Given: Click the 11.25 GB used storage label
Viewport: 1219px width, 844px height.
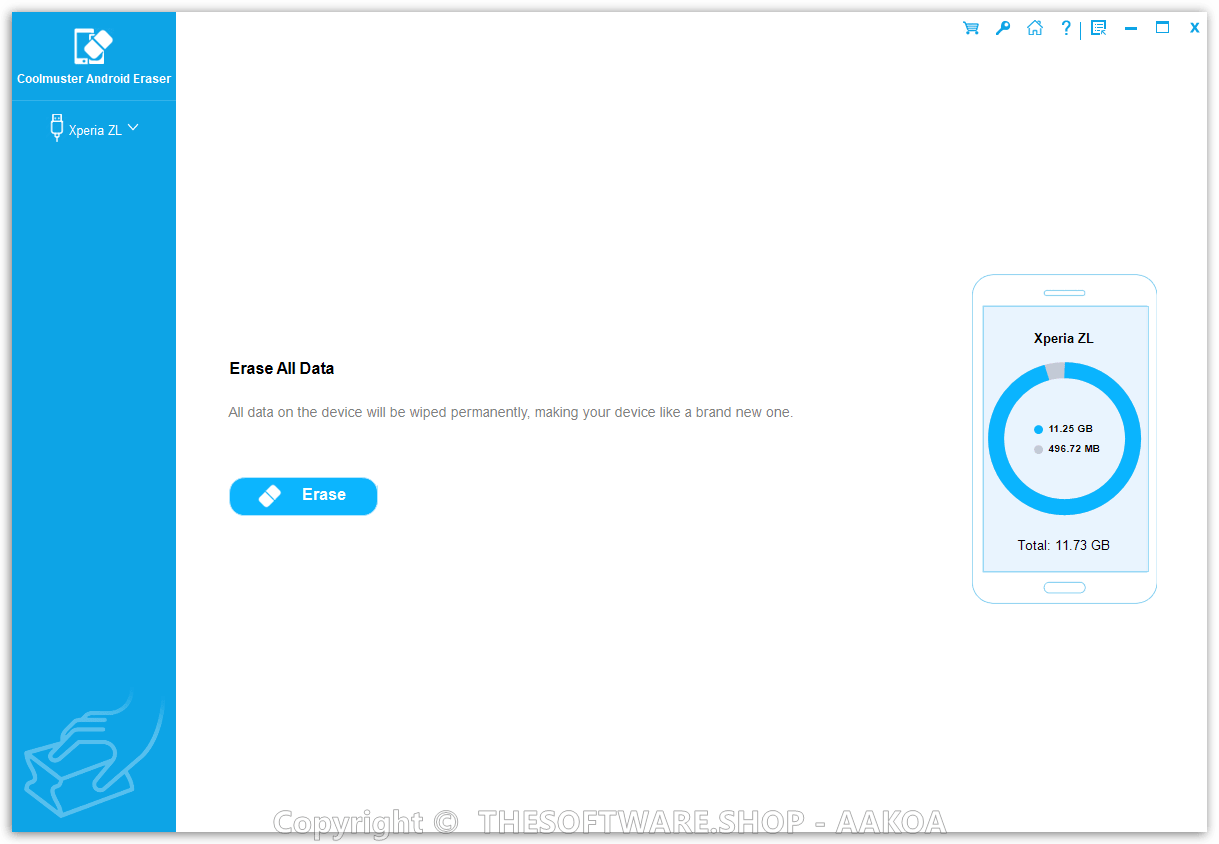Looking at the screenshot, I should pyautogui.click(x=1071, y=428).
